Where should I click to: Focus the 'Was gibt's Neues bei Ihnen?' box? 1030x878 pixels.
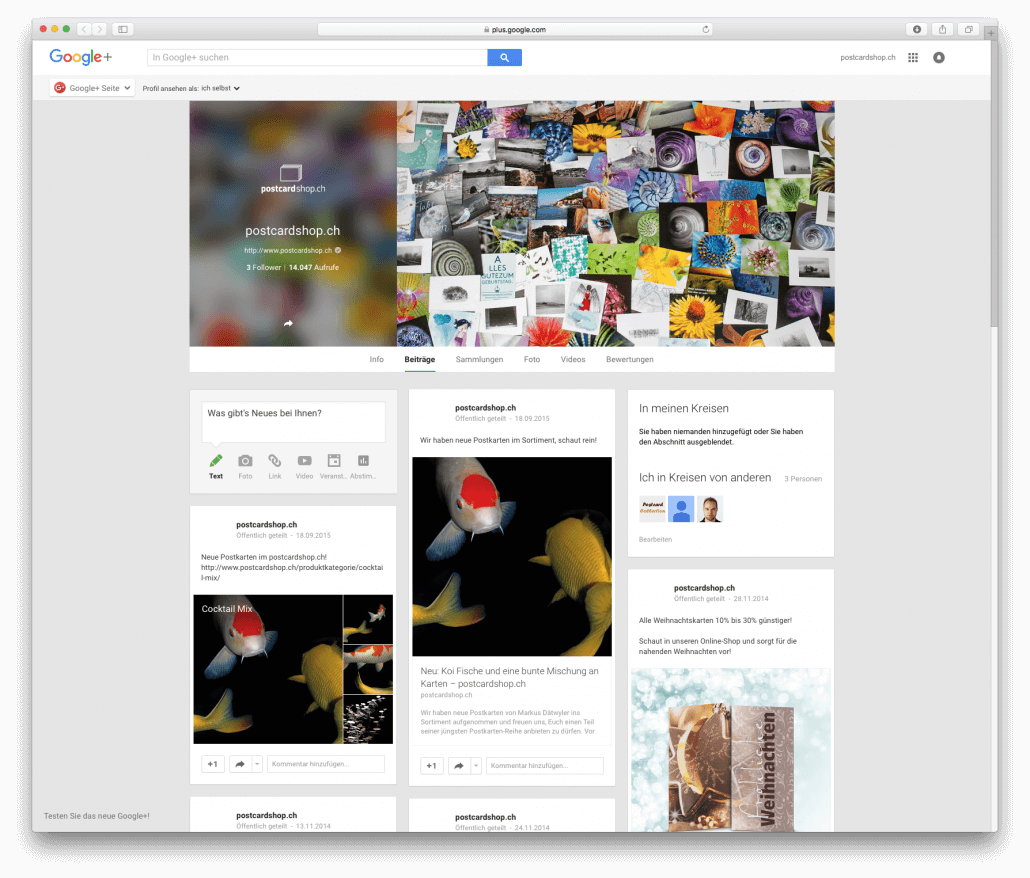click(x=293, y=422)
